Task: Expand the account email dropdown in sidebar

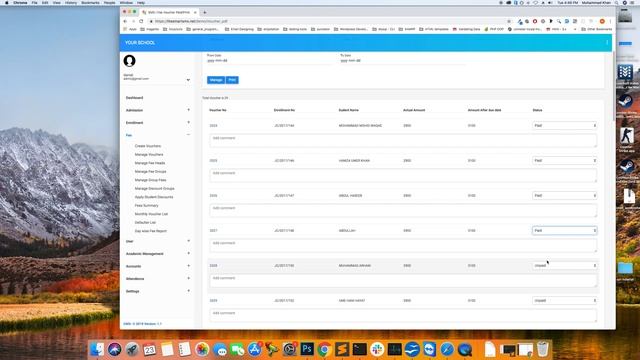Action: [188, 80]
